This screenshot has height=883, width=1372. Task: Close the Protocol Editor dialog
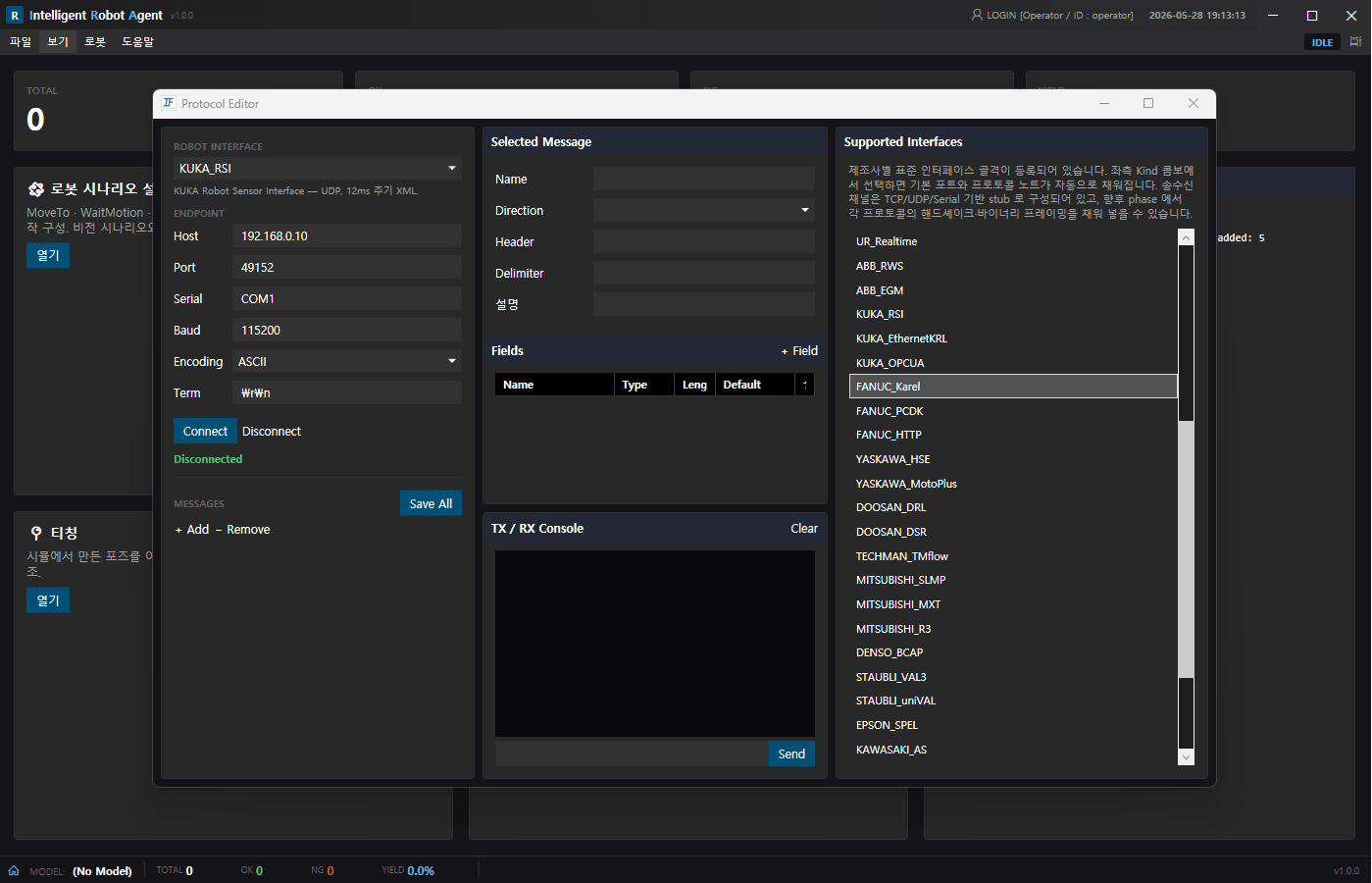coord(1194,103)
